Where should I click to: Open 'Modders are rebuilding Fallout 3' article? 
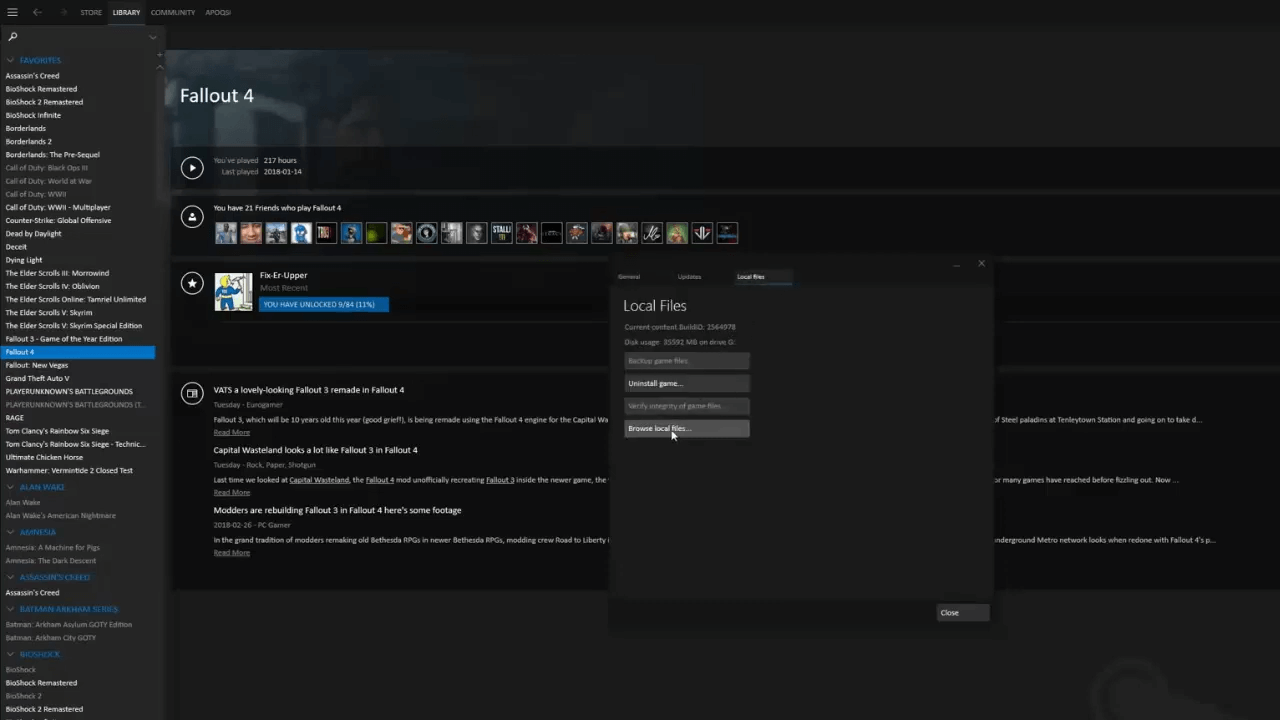click(337, 510)
